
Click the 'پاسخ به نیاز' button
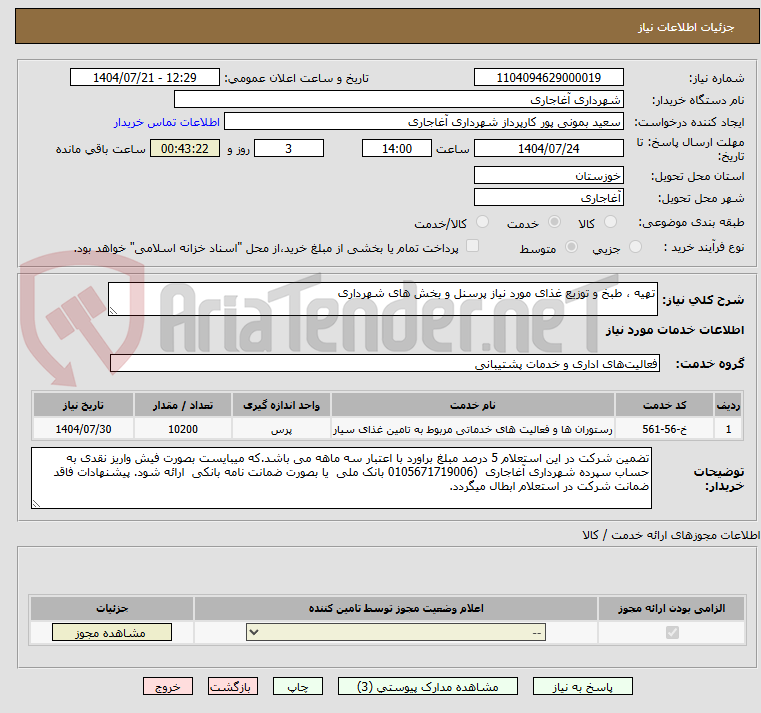[583, 687]
